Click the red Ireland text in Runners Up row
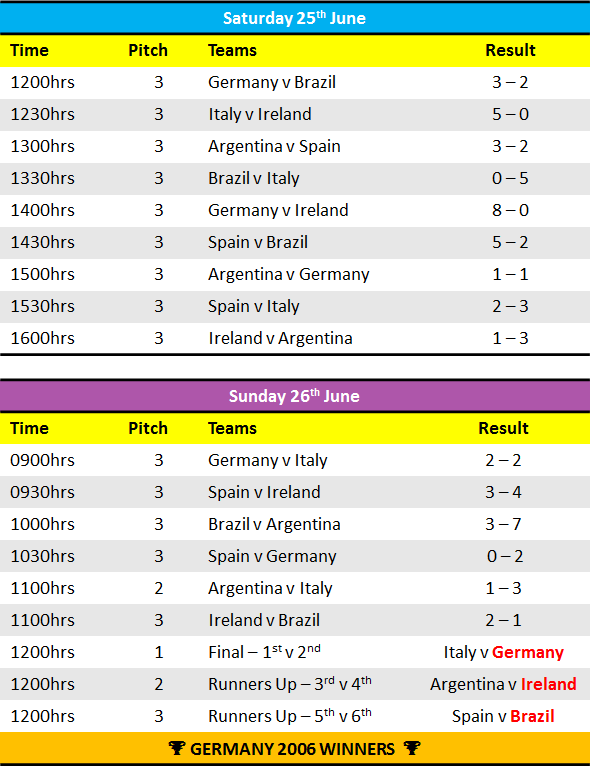Screen dimensions: 590x772 (x=549, y=684)
